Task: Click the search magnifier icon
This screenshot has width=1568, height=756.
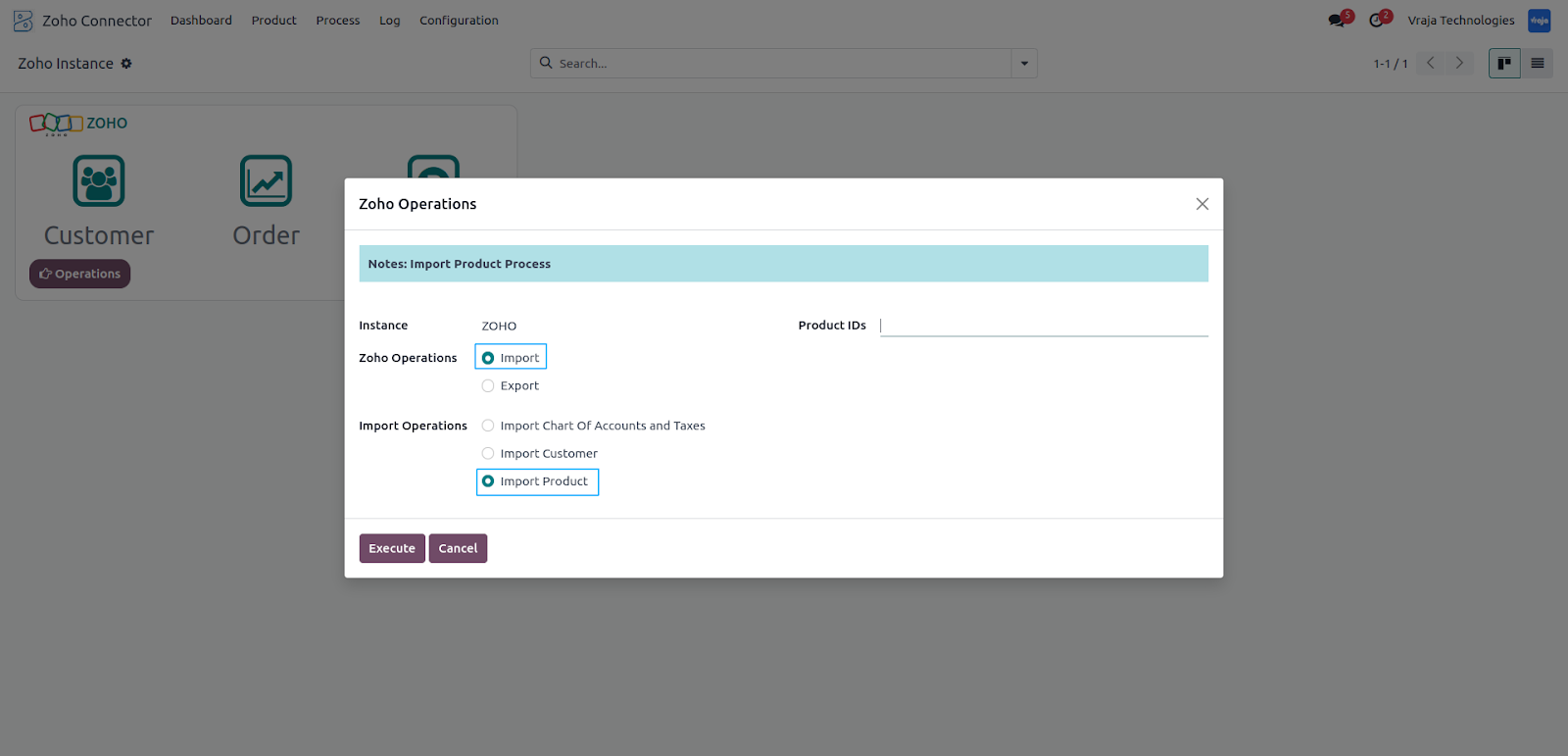Action: point(546,63)
